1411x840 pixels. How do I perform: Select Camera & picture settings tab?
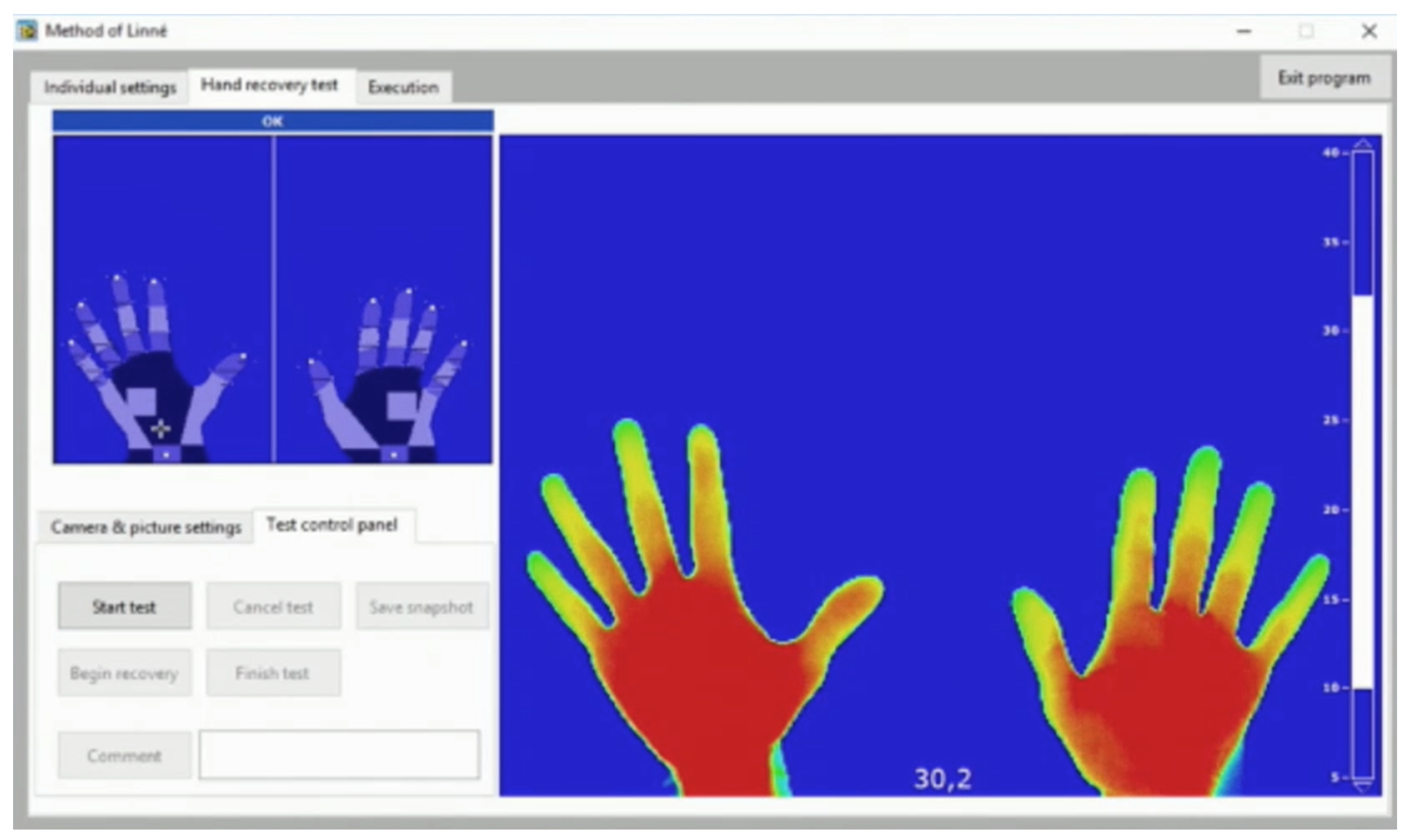146,527
